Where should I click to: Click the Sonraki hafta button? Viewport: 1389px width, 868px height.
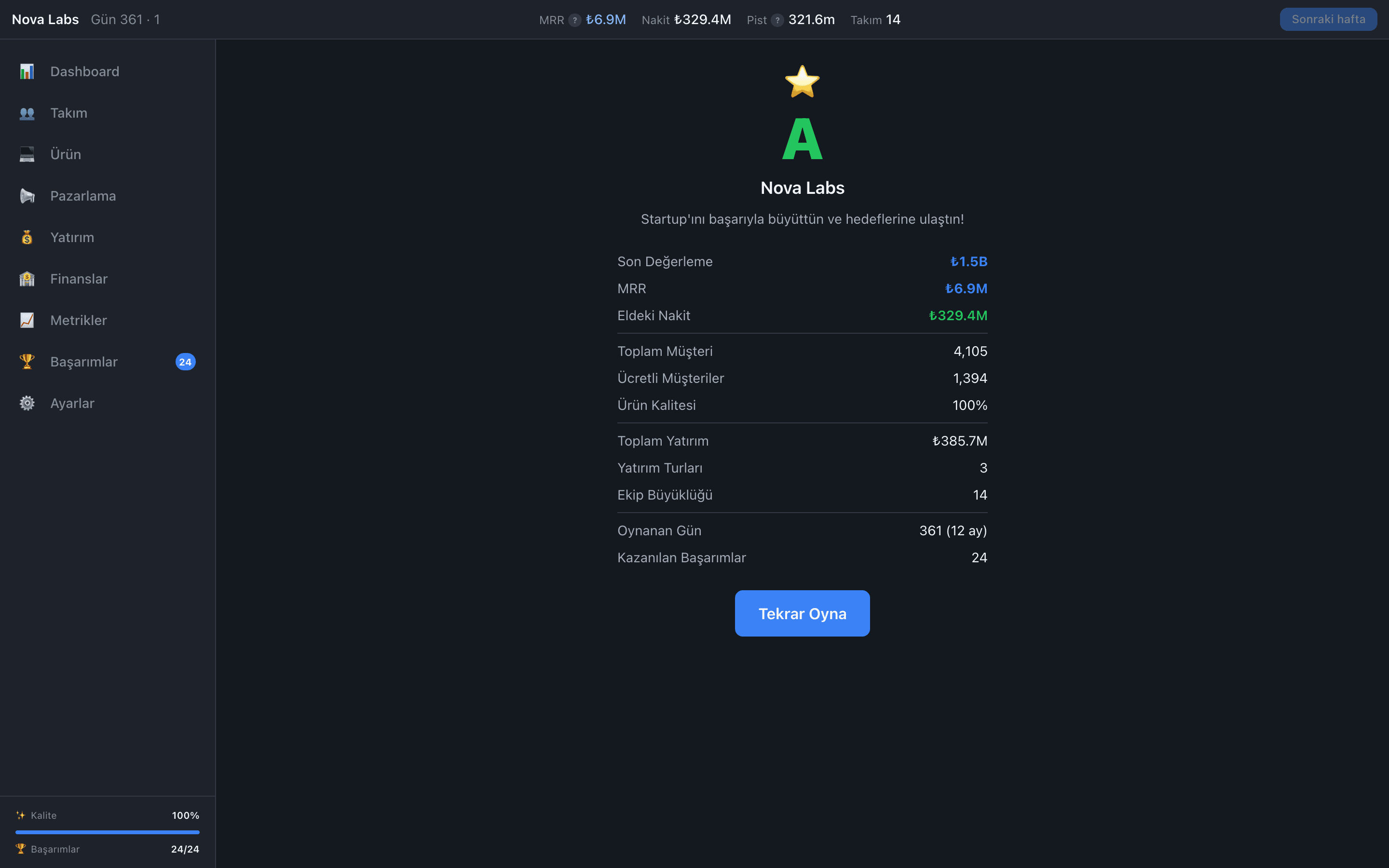pos(1328,19)
